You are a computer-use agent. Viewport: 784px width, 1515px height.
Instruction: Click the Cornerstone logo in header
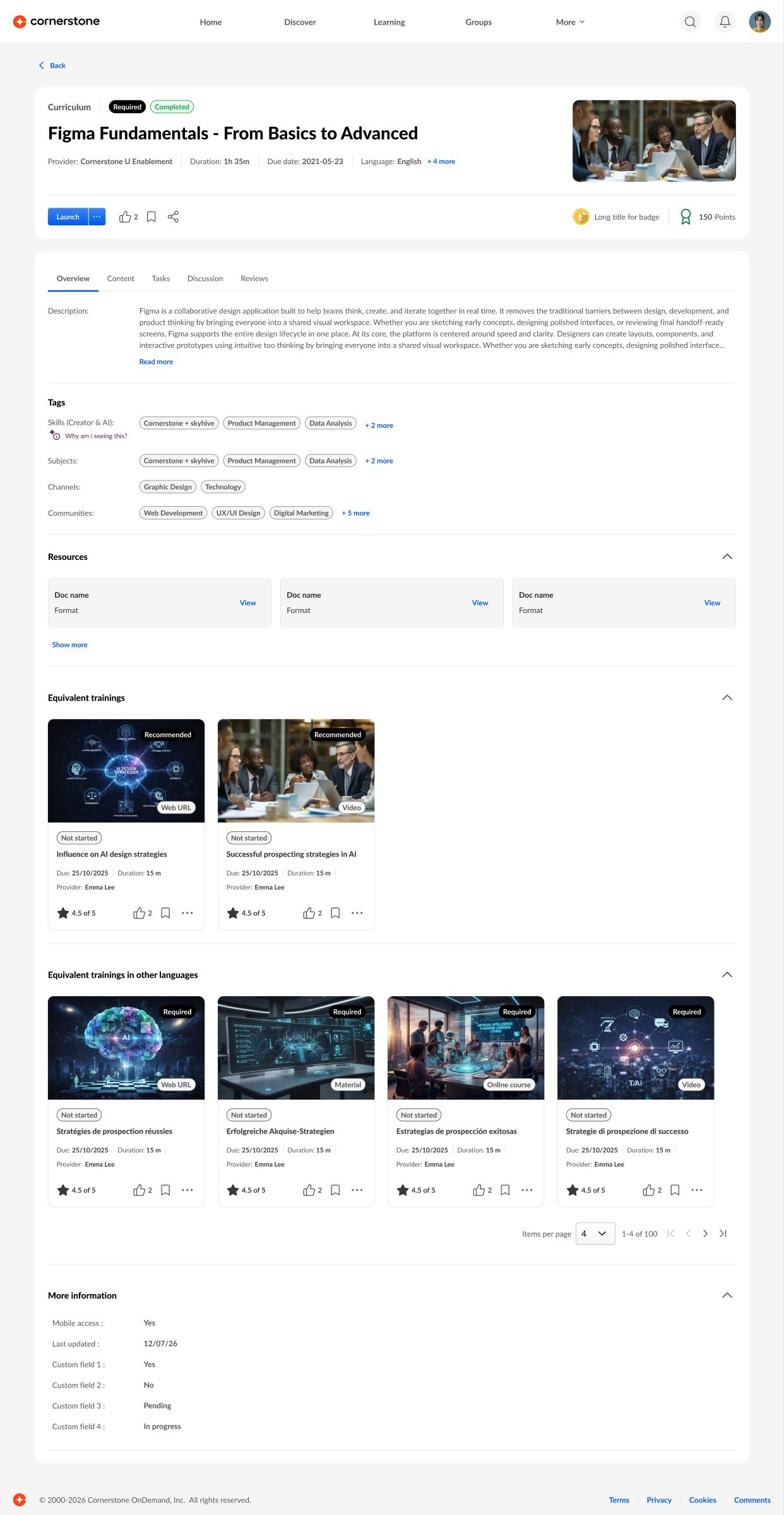tap(56, 21)
